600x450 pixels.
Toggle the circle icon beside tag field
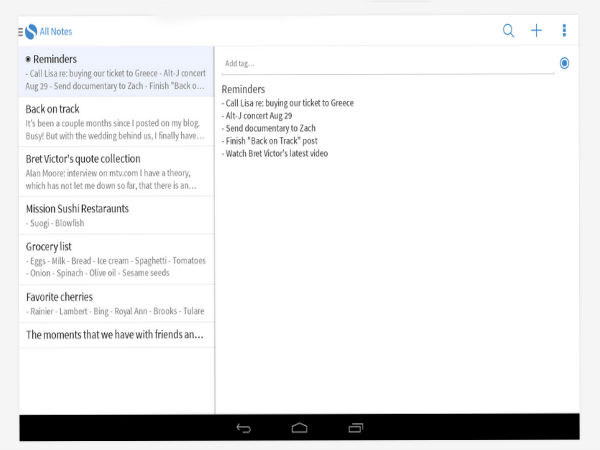pos(564,63)
